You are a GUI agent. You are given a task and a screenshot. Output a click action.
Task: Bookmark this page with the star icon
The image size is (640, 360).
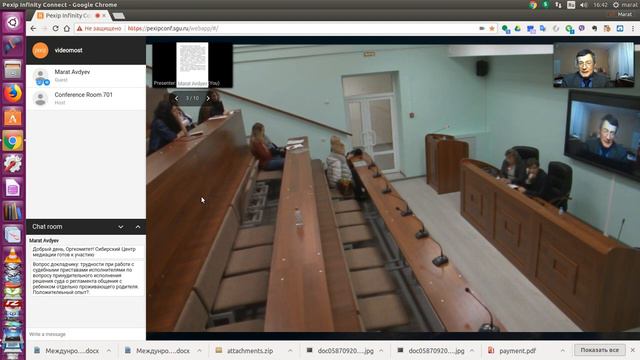click(492, 29)
